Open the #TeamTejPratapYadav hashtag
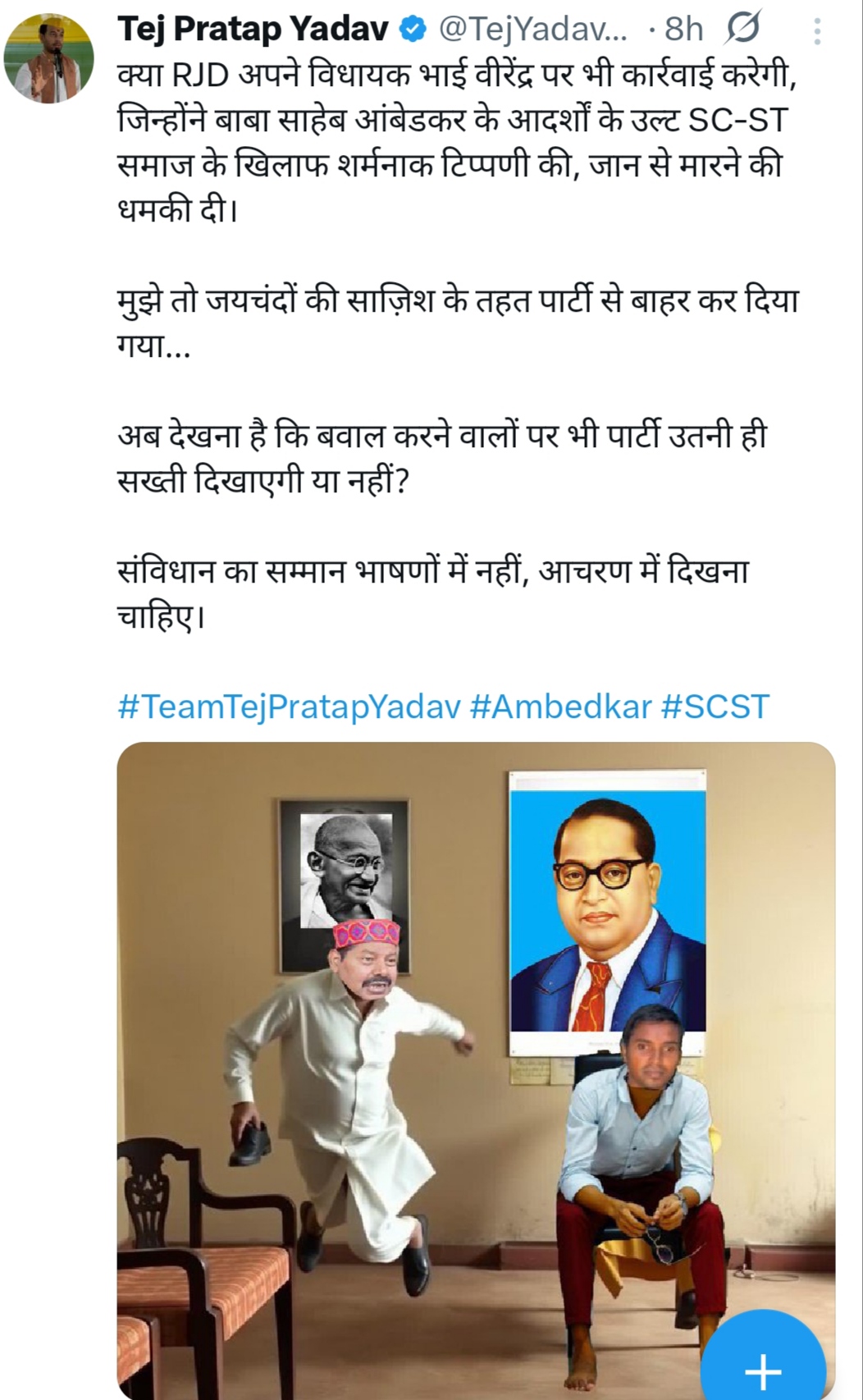Viewport: 863px width, 1400px height. (x=290, y=707)
